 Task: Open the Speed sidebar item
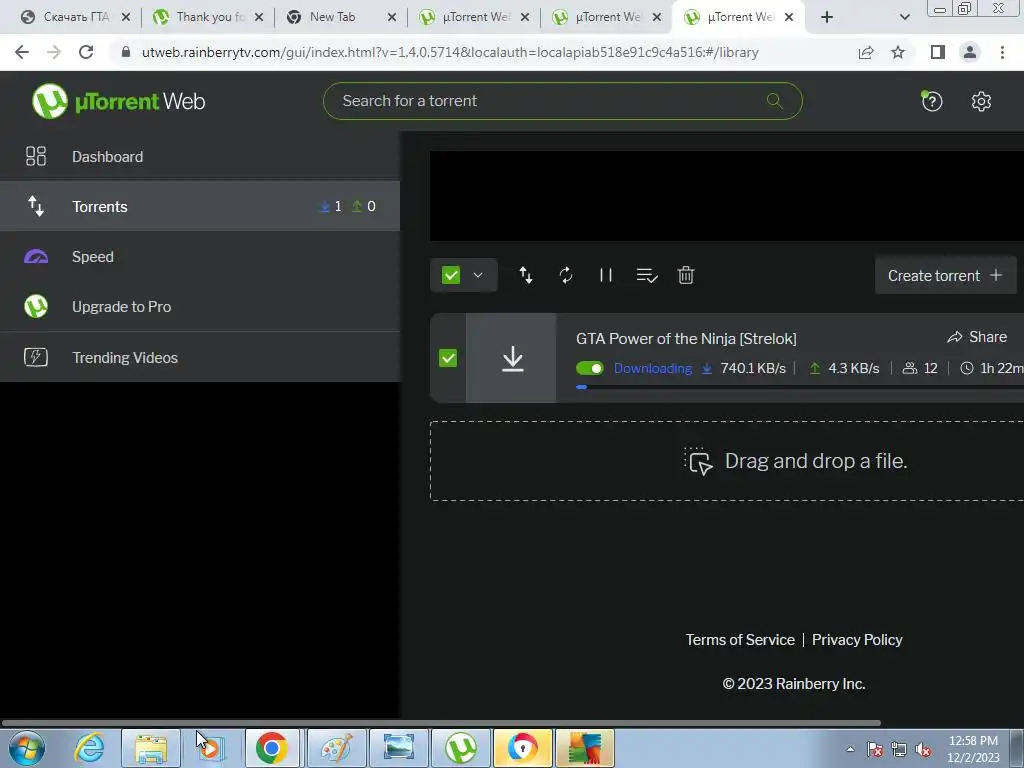click(200, 257)
